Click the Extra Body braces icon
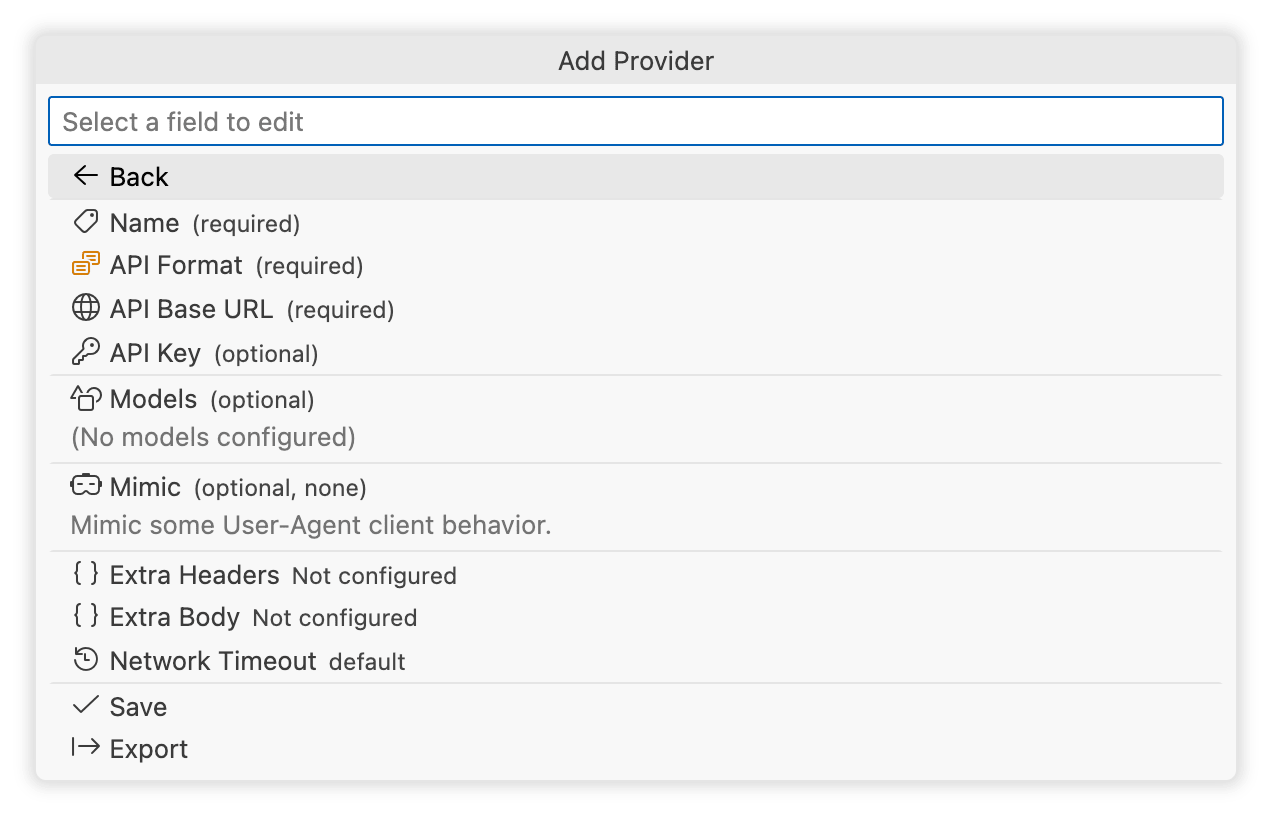This screenshot has height=820, width=1272. (86, 616)
